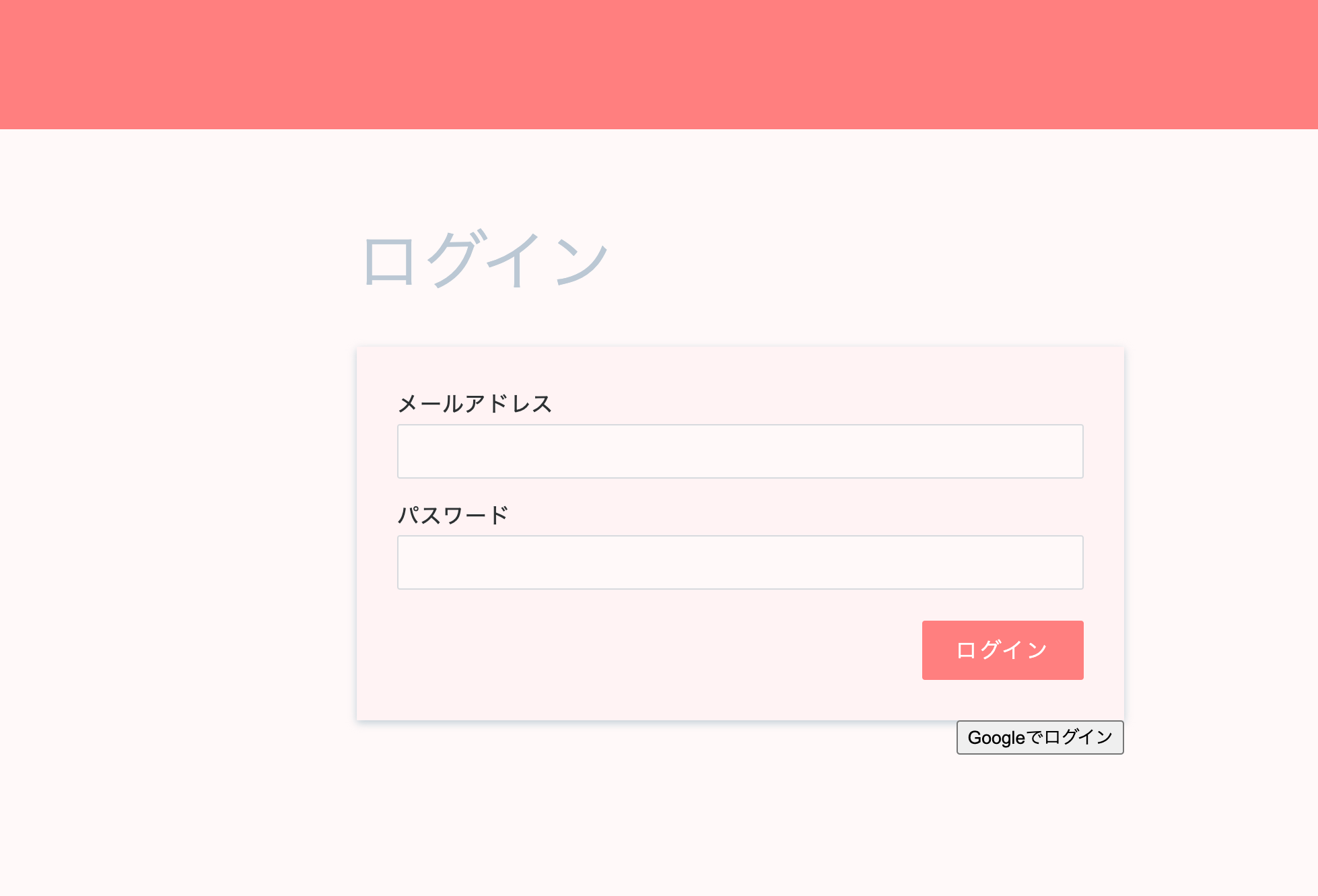This screenshot has width=1318, height=896.
Task: Choose Google login instead of email login
Action: point(1039,738)
